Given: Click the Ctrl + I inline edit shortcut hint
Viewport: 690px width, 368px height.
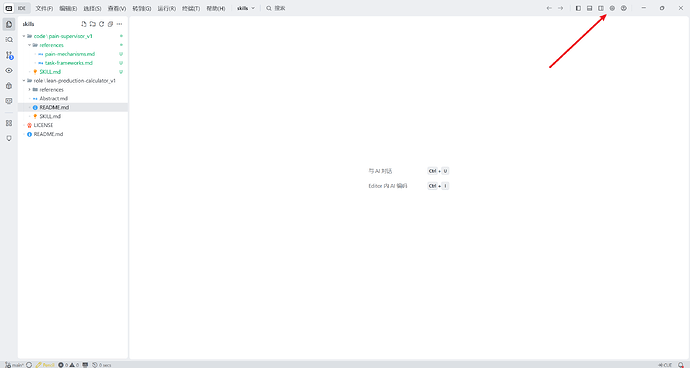Looking at the screenshot, I should click(x=438, y=186).
